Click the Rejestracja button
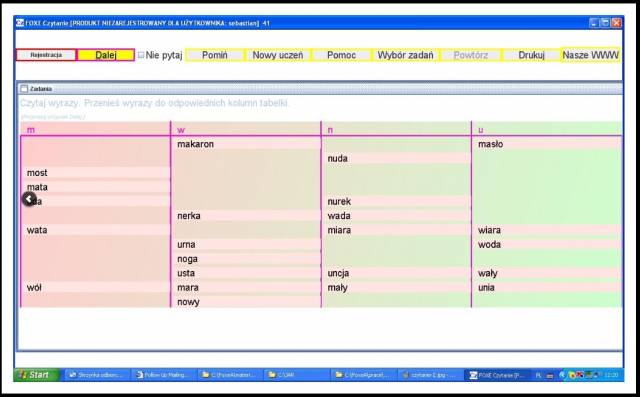 pos(46,55)
